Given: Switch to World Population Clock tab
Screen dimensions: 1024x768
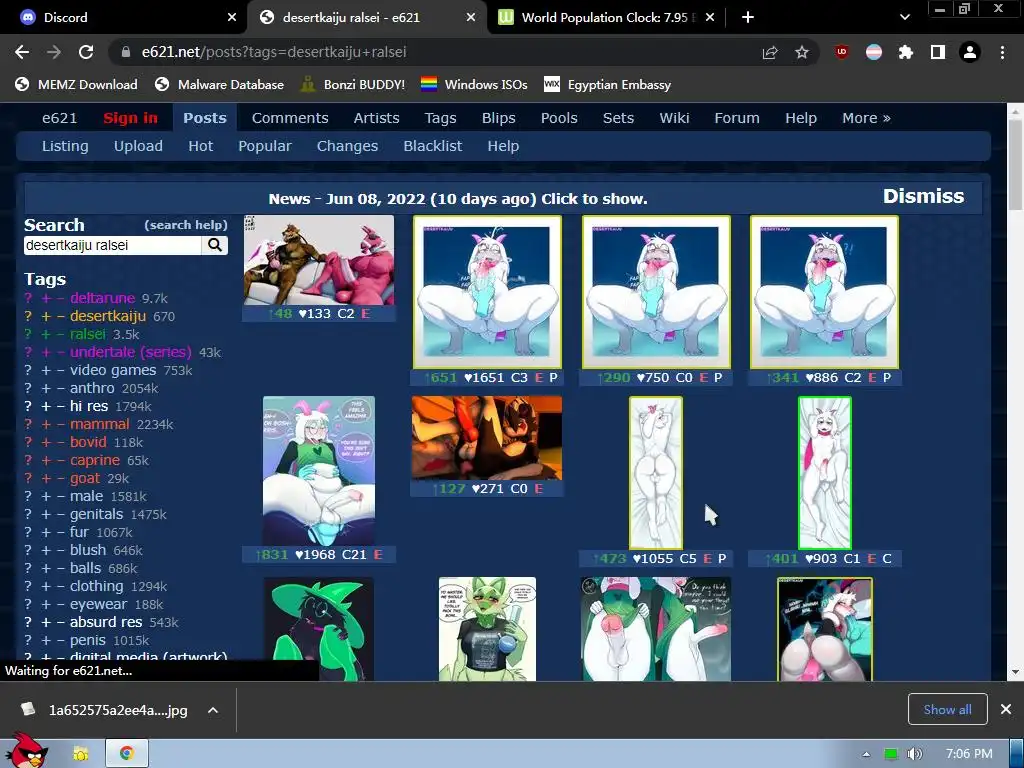Looking at the screenshot, I should click(x=604, y=18).
